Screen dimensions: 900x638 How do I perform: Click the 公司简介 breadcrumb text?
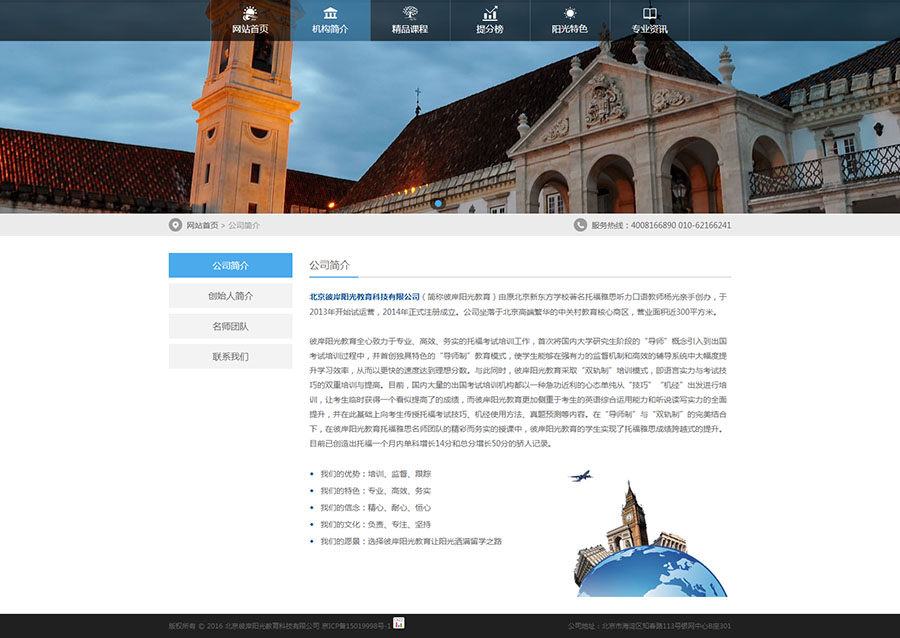point(244,225)
